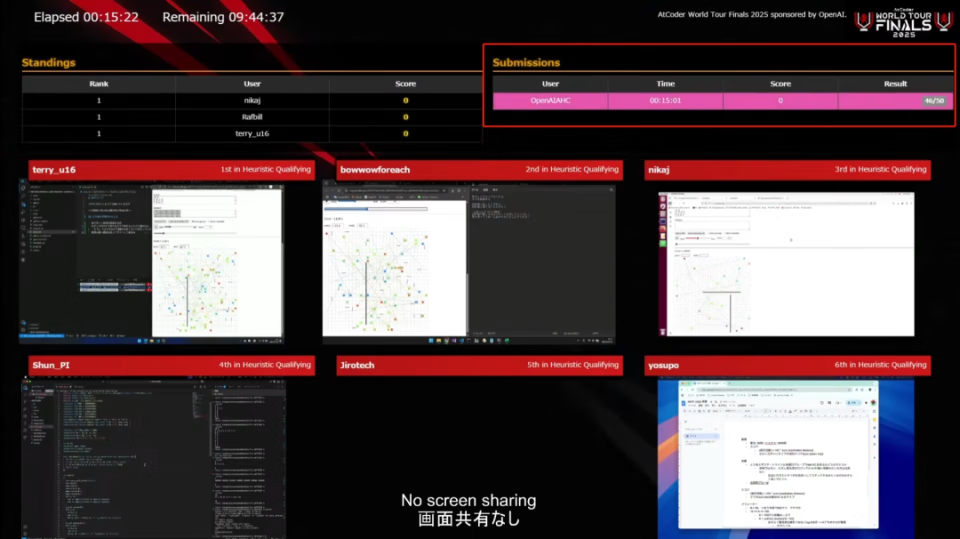Open Show Applications in nikaj's Ubuntu dock
The image size is (960, 539).
[662, 332]
